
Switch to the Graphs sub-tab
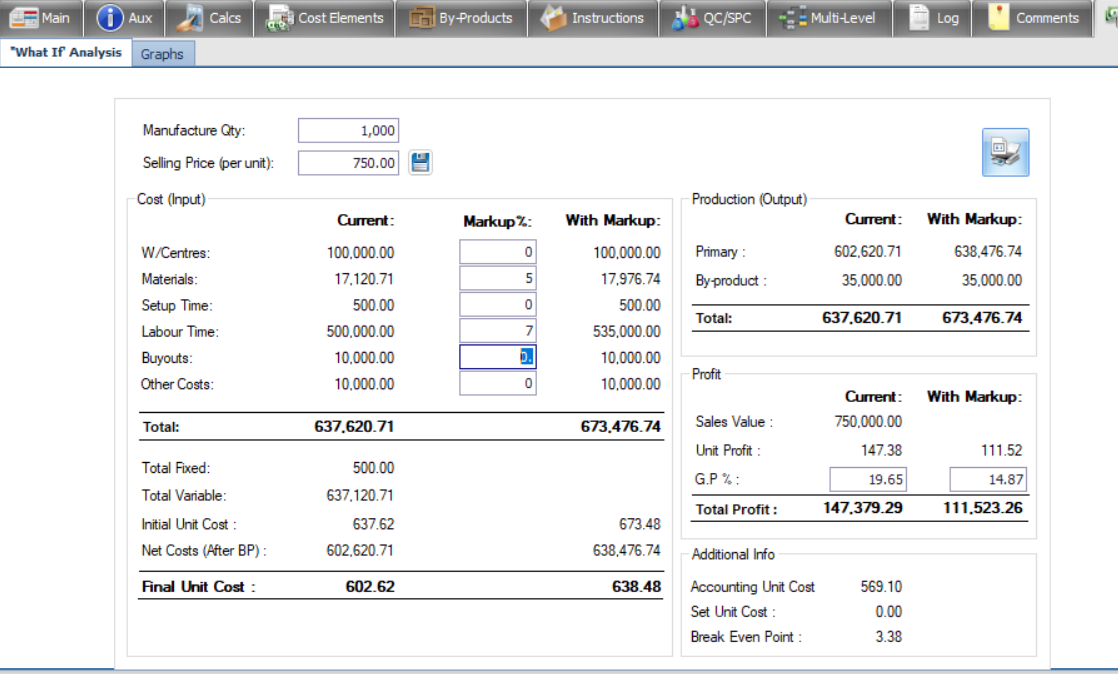163,54
